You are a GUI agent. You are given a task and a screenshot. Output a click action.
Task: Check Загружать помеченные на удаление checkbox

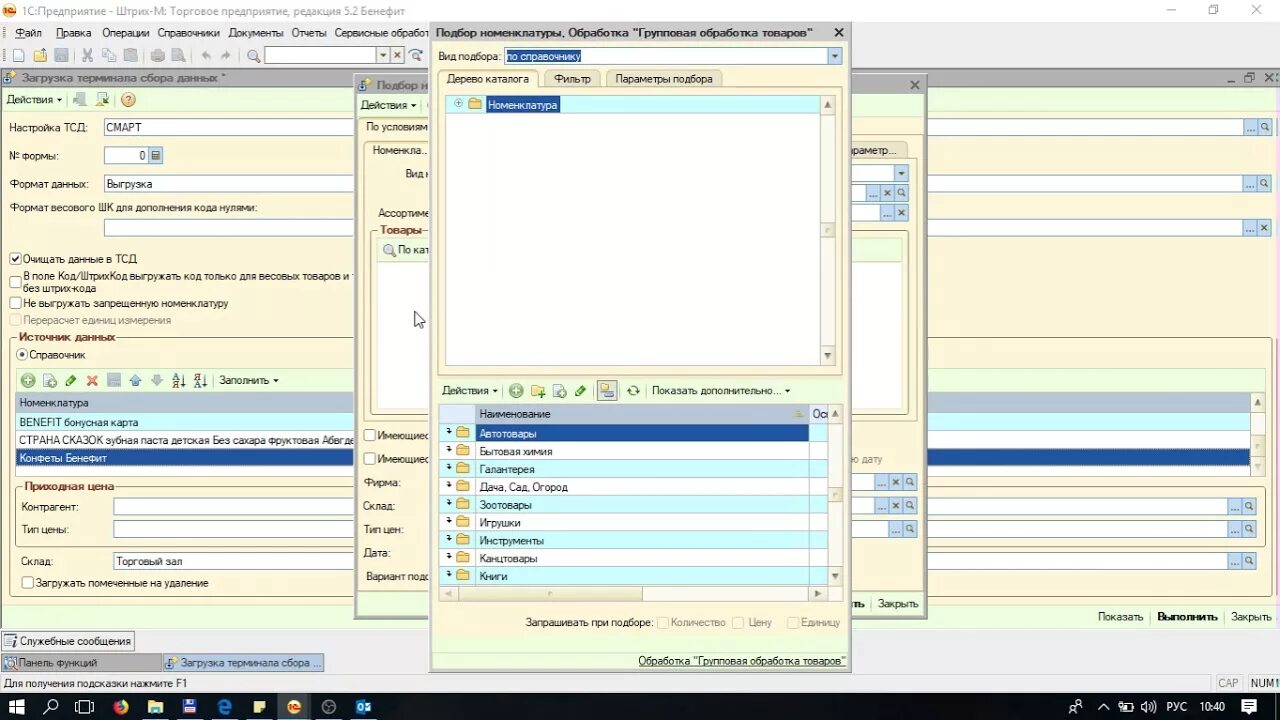[x=28, y=583]
